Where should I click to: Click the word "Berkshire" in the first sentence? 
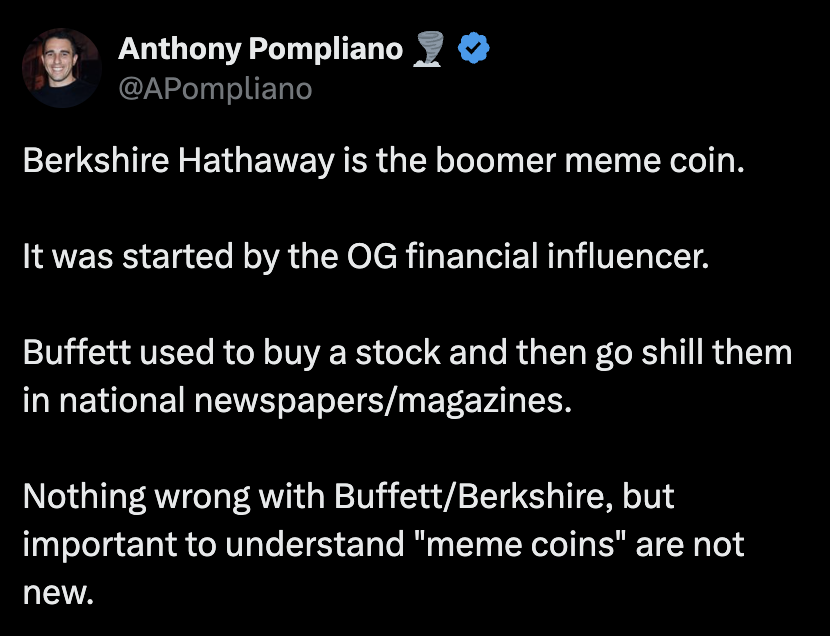pyautogui.click(x=96, y=160)
